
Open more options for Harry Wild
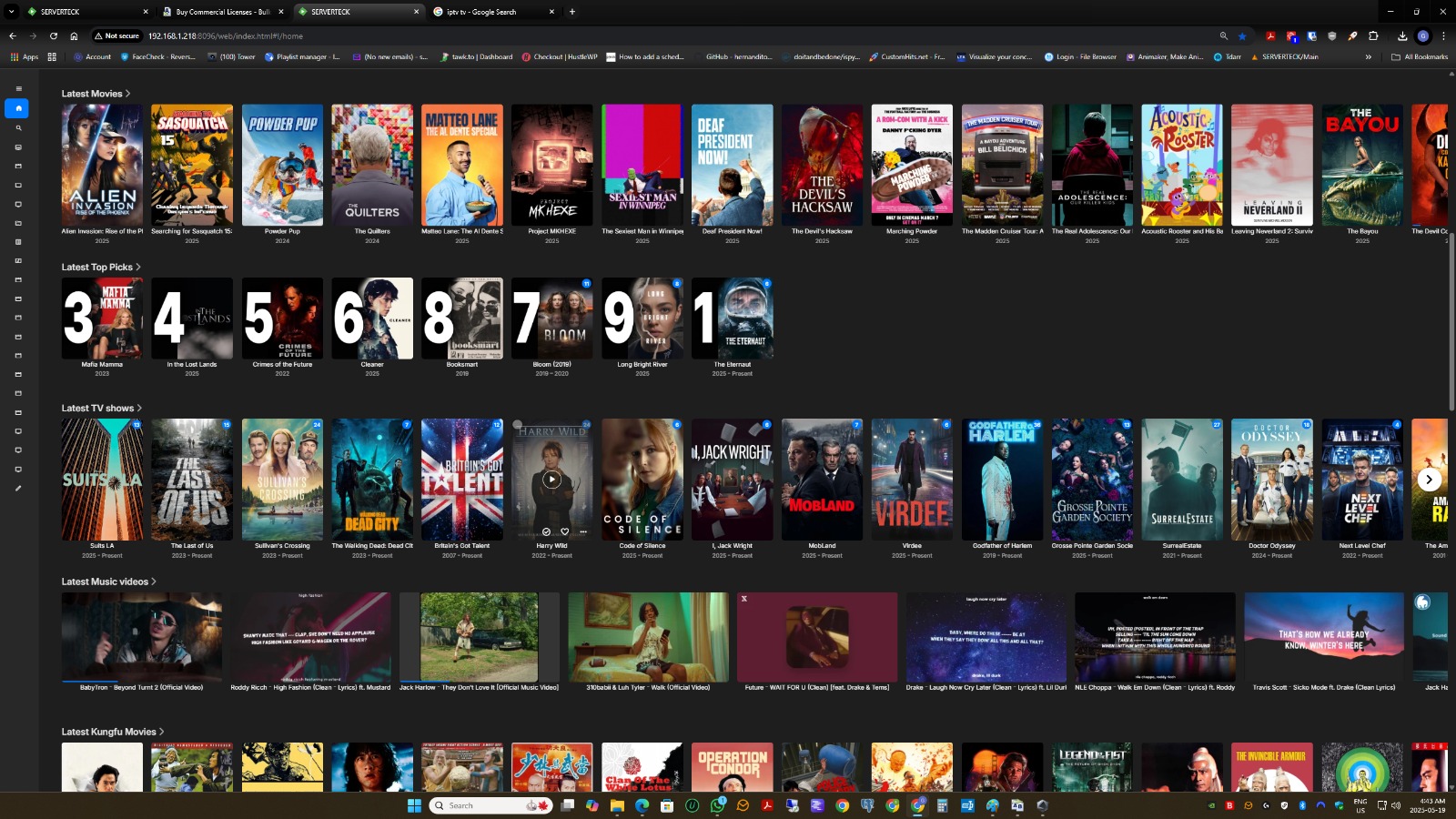582,531
